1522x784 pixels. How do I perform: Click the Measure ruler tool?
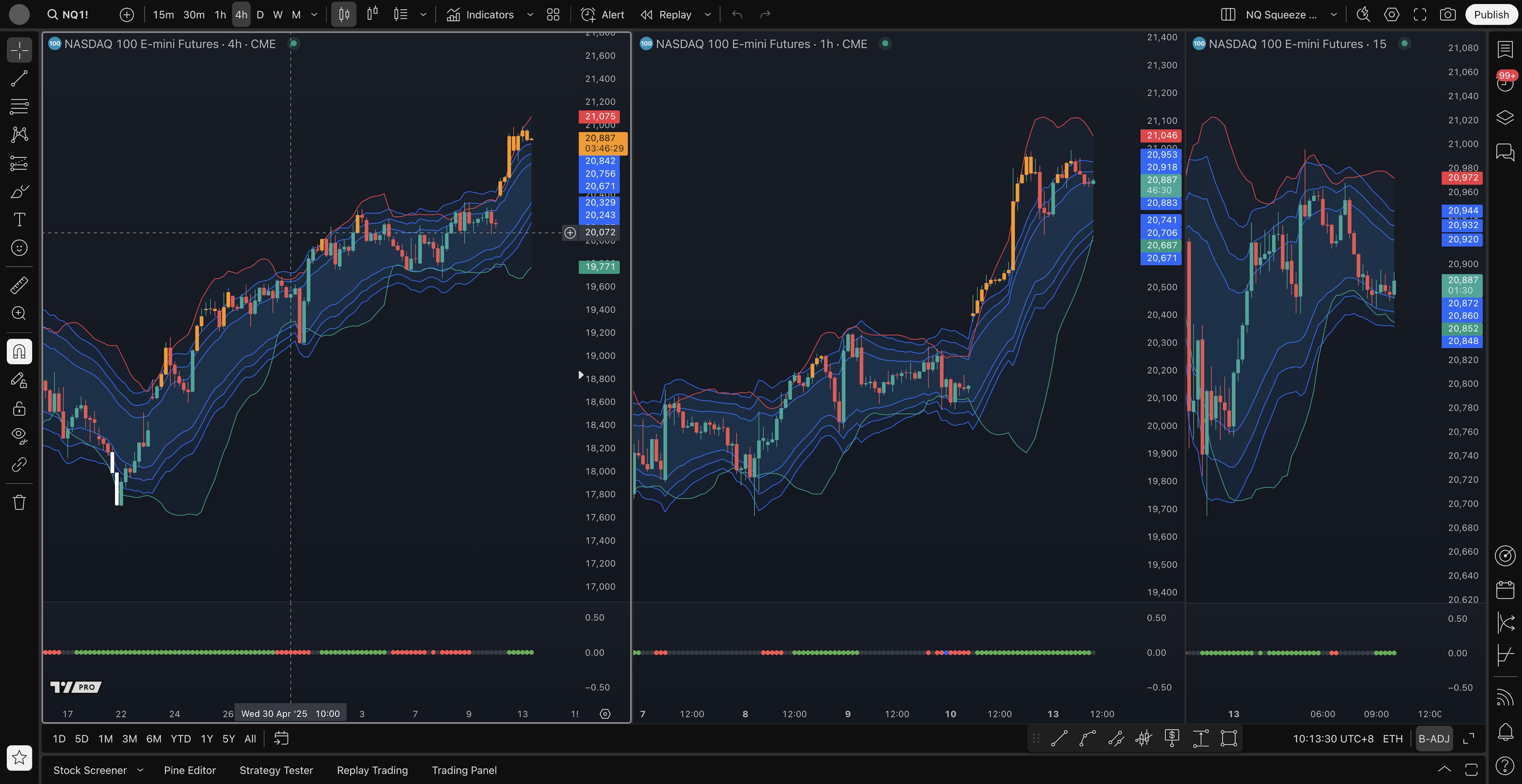pyautogui.click(x=19, y=286)
